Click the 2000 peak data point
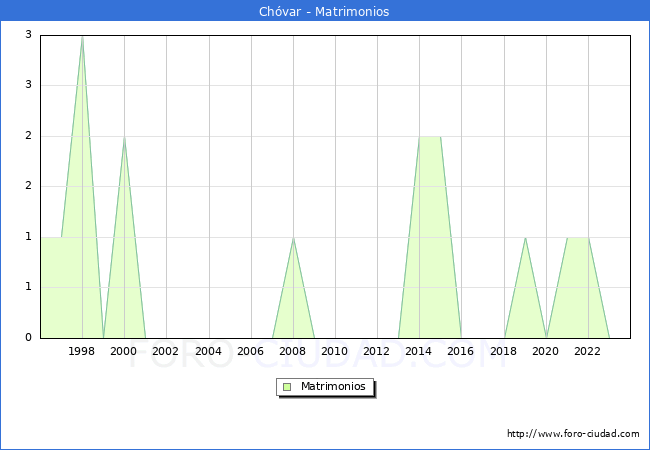650x450 pixels. (x=124, y=137)
